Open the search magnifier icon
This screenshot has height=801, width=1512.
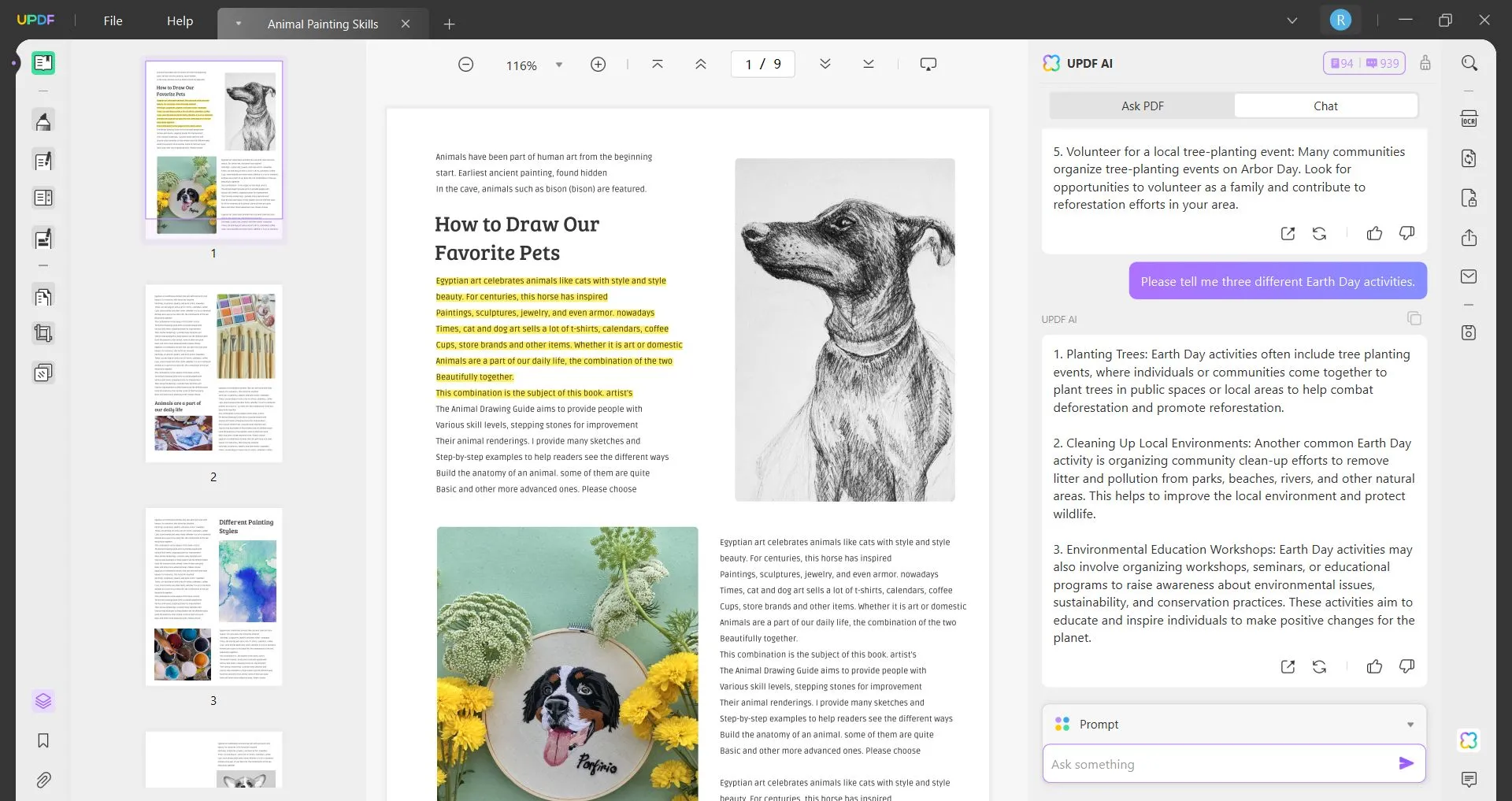(1469, 63)
